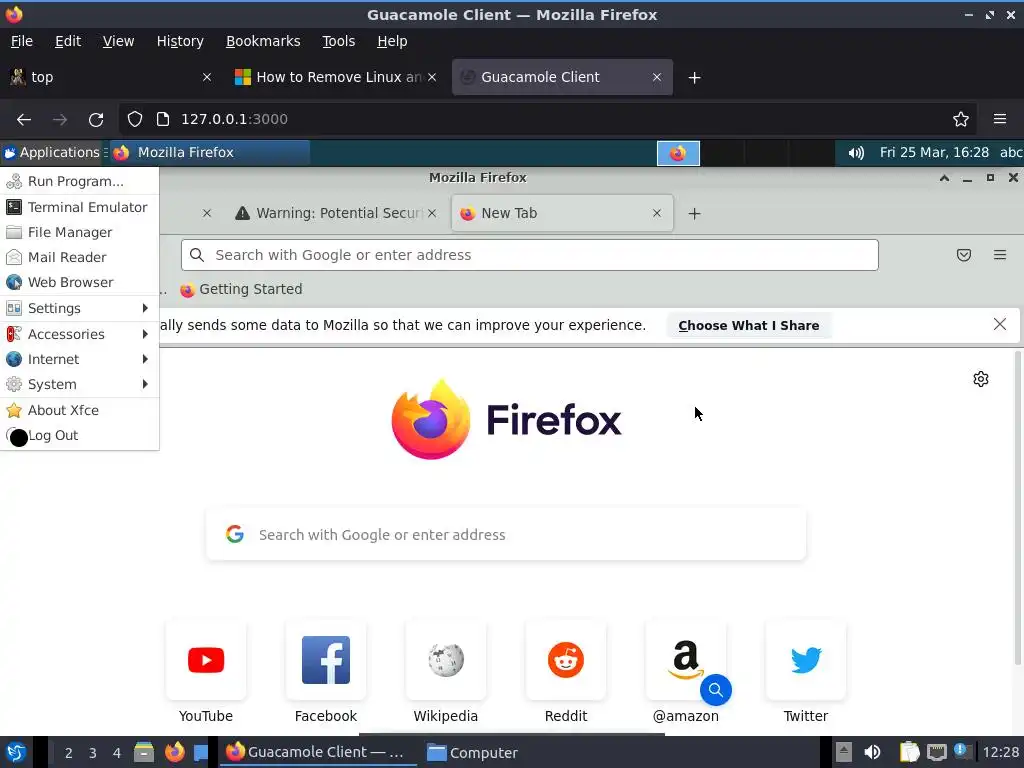Screen dimensions: 1024x768
Task: Click the Google search box on page
Action: tap(506, 535)
